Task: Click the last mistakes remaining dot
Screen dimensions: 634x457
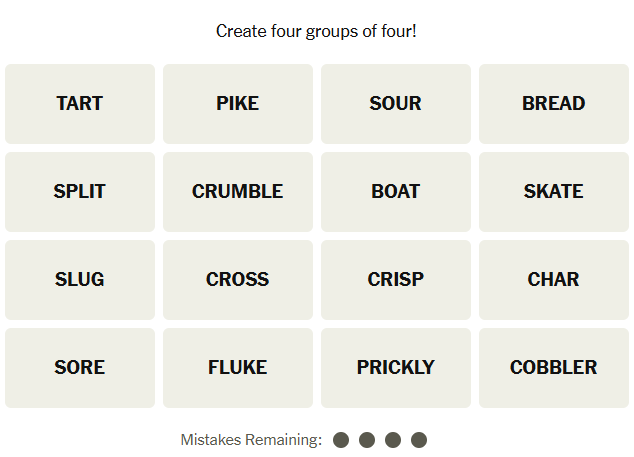Action: tap(419, 440)
